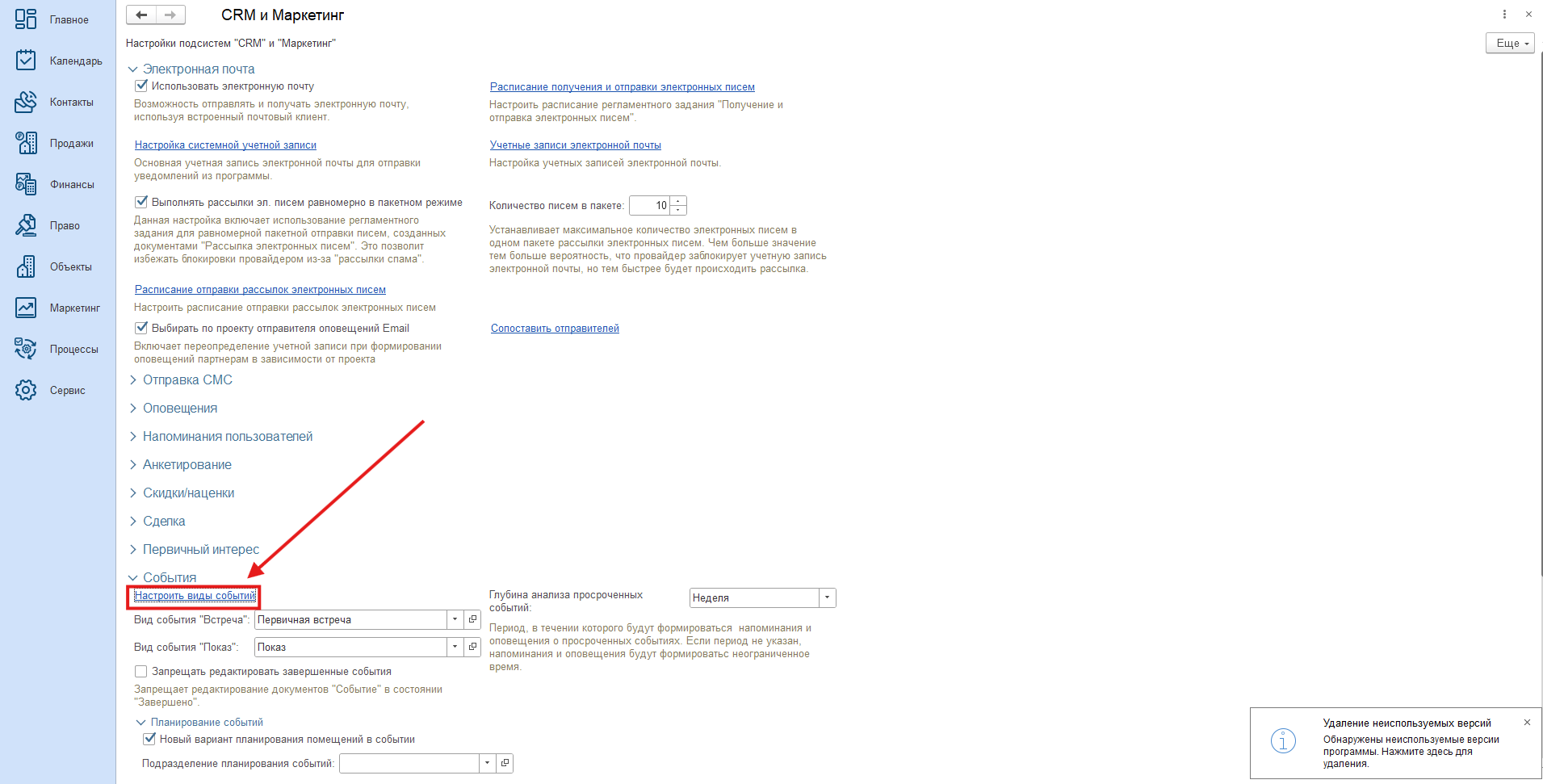The image size is (1543, 784).
Task: Toggle 'Выбирать по проекту отправителя оповещений Email'
Action: [x=141, y=328]
